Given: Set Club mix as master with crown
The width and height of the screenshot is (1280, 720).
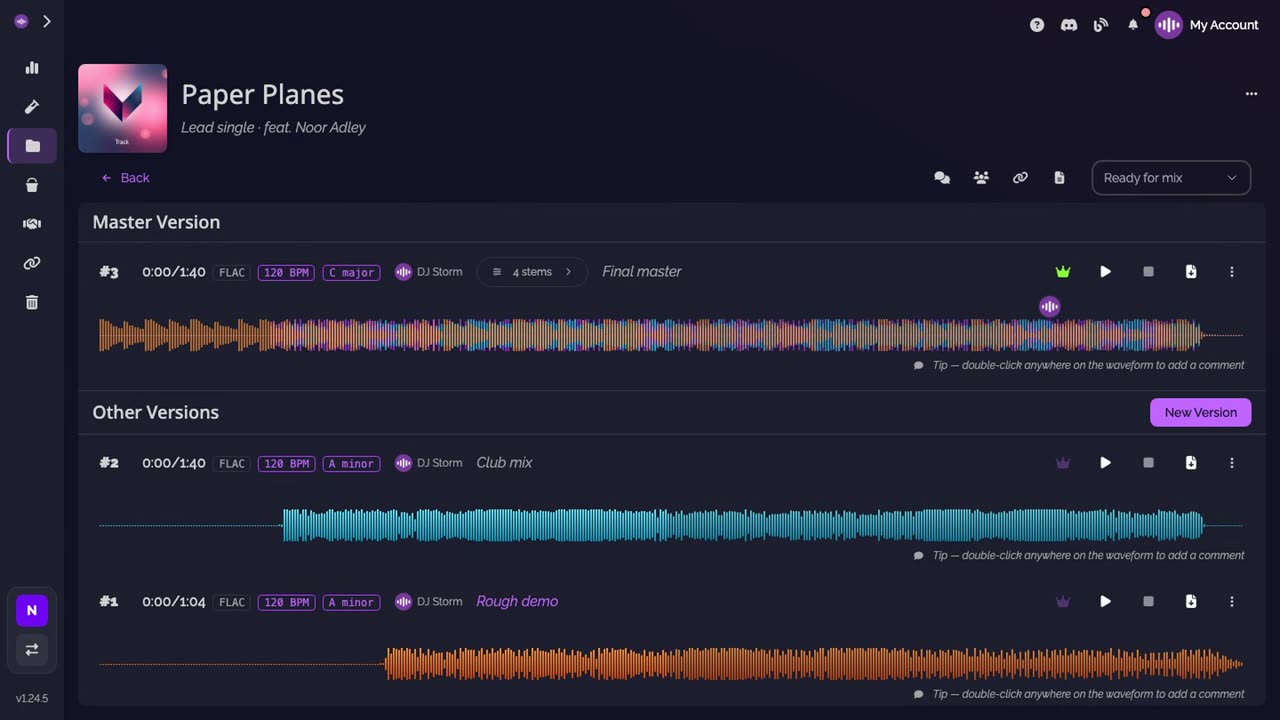Looking at the screenshot, I should pyautogui.click(x=1063, y=463).
